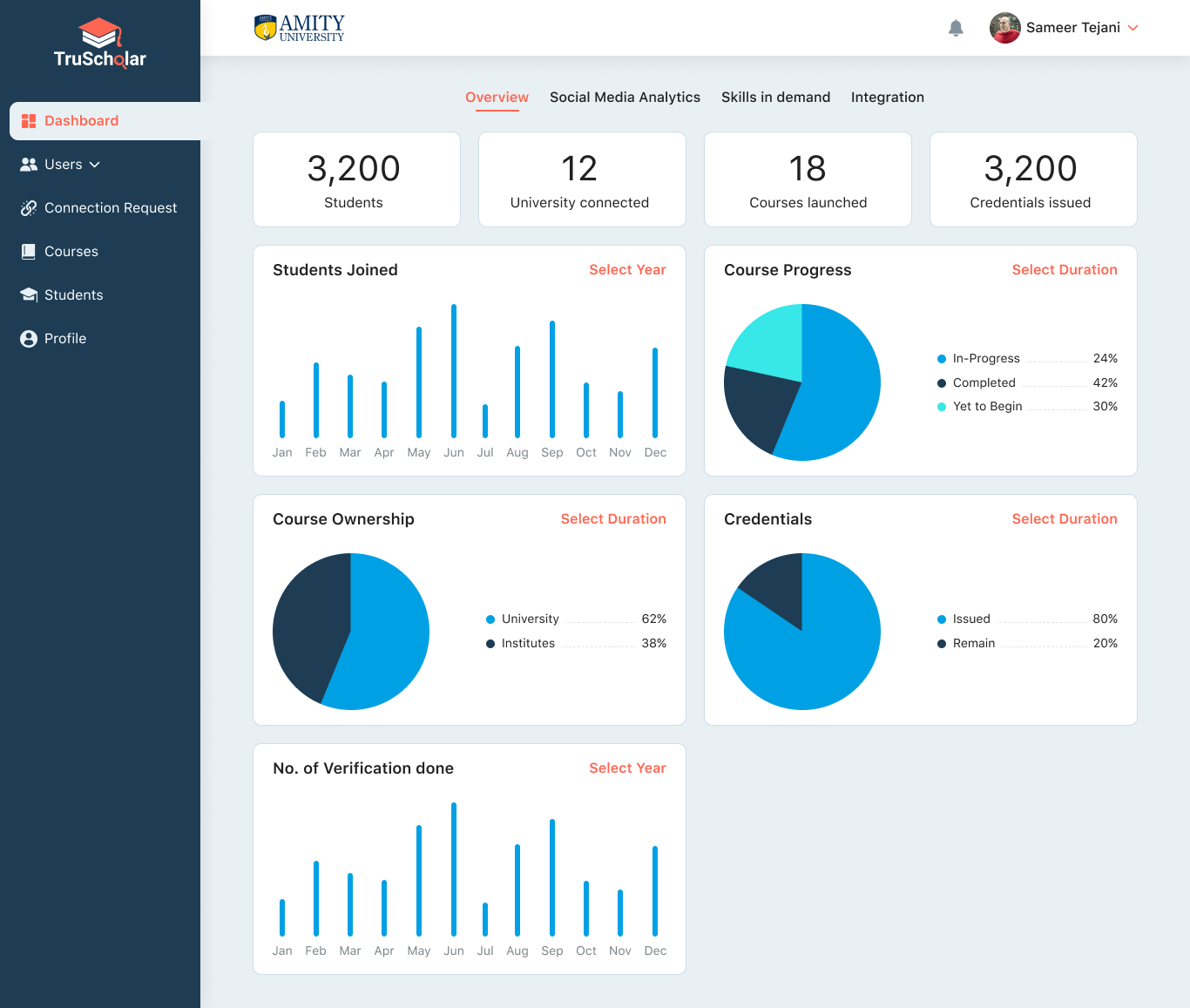Switch to the Skills in demand tab
The height and width of the screenshot is (1008, 1190).
tap(775, 98)
